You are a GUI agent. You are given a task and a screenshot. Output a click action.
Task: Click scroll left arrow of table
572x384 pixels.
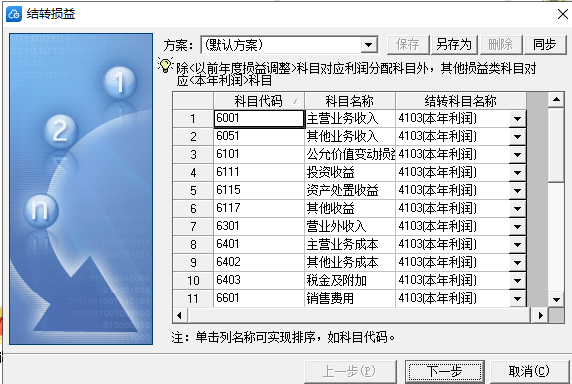point(179,315)
